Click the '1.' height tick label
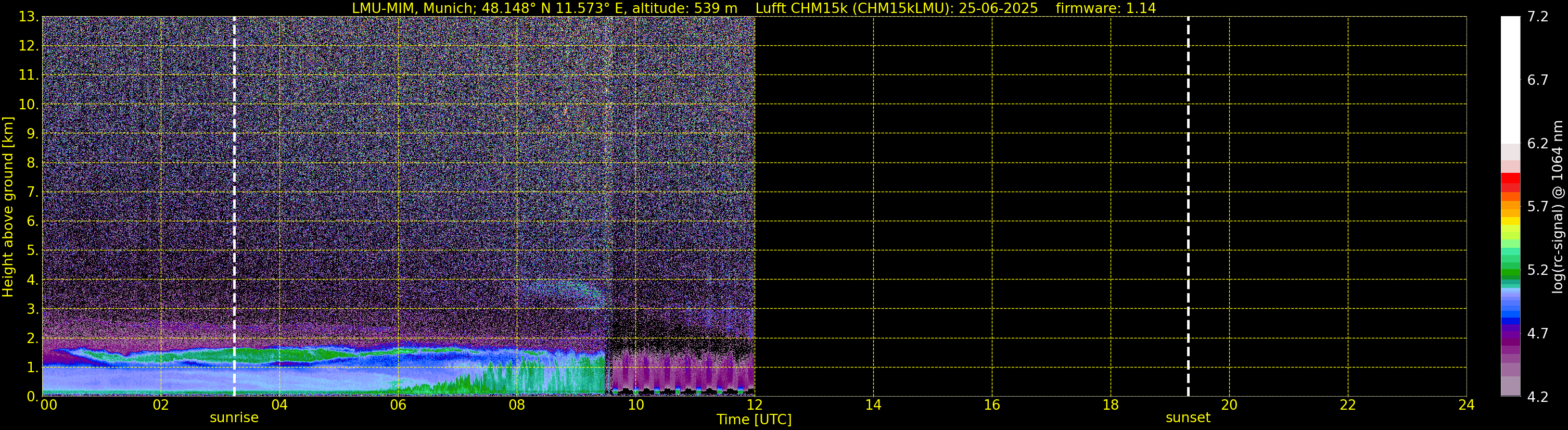 32,367
